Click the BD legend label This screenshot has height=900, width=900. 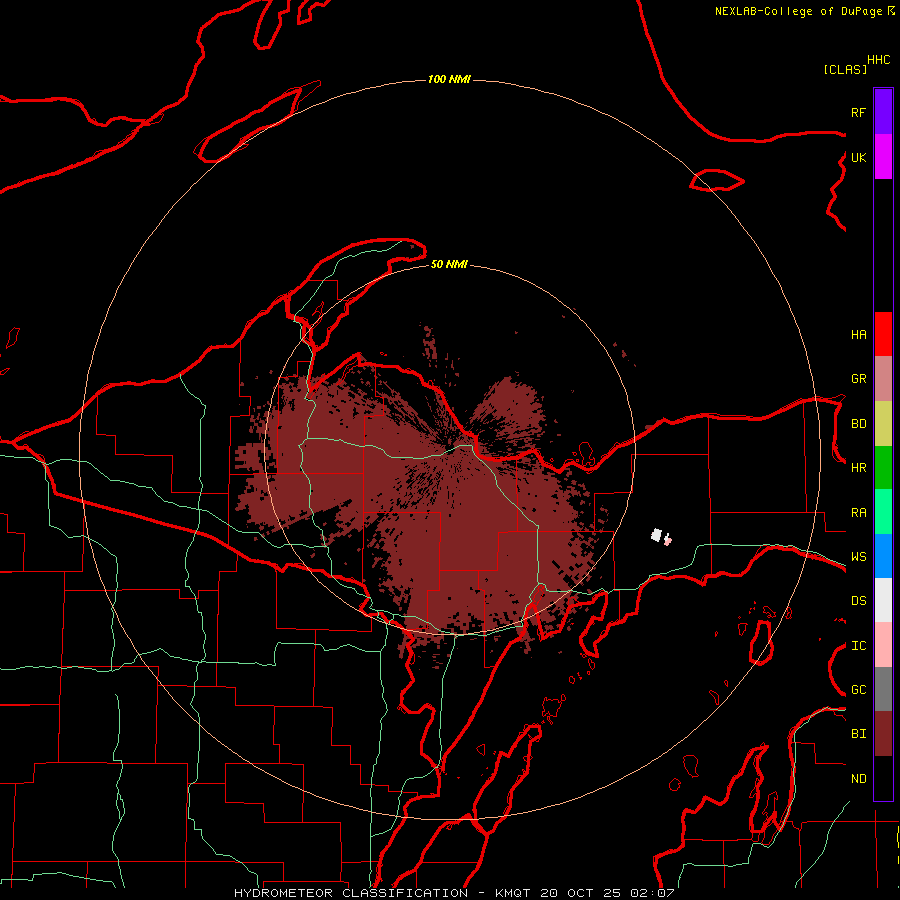(858, 424)
